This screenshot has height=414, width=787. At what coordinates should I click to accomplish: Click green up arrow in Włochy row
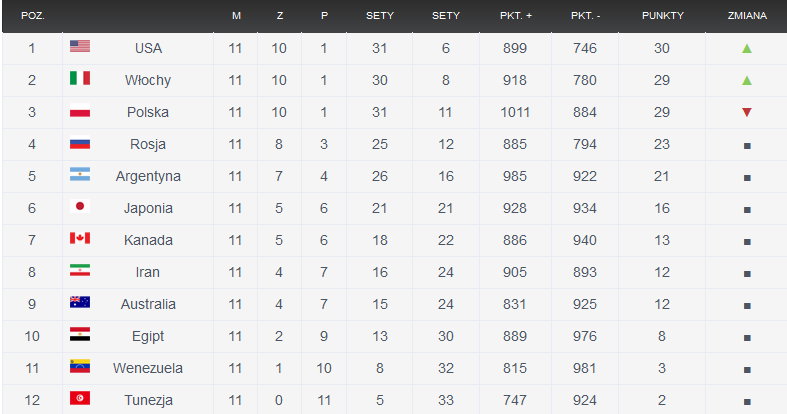tap(747, 80)
